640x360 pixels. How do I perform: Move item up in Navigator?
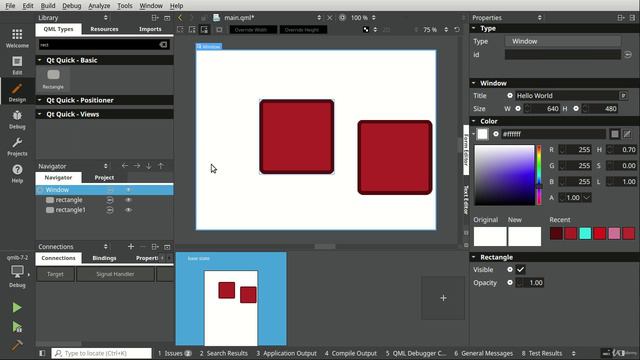pos(161,166)
